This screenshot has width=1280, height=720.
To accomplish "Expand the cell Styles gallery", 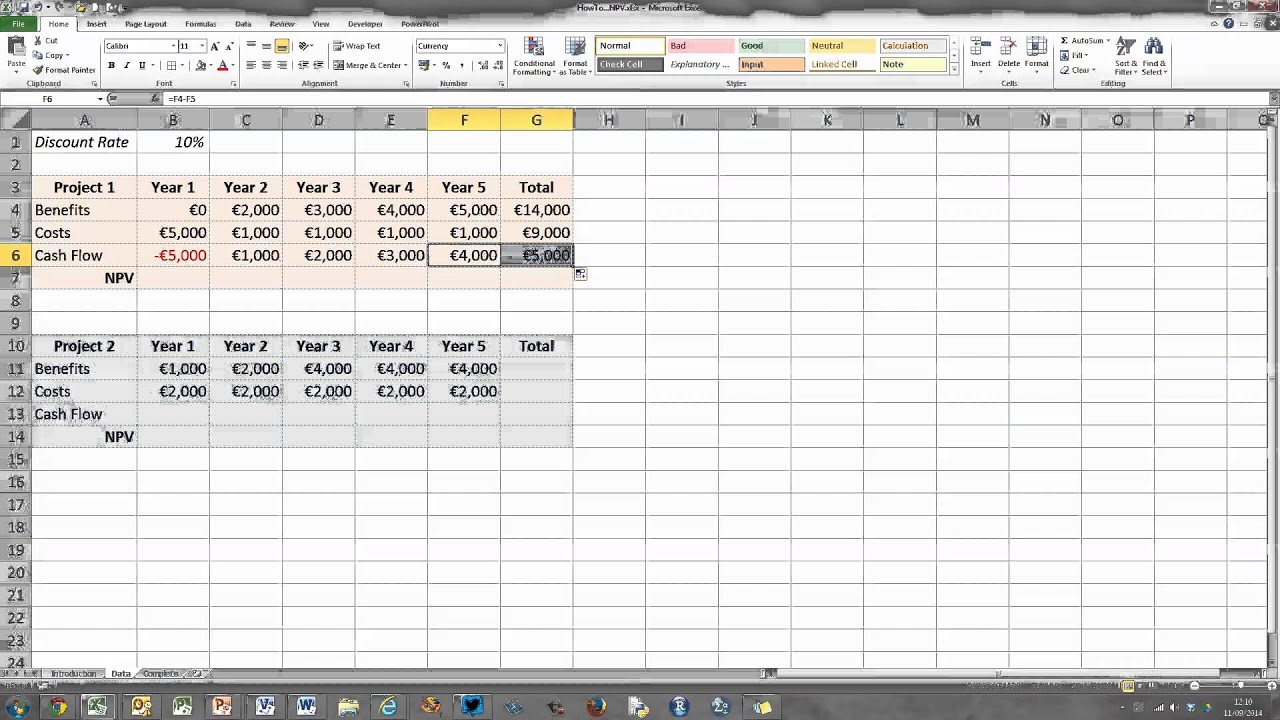I will tap(954, 70).
